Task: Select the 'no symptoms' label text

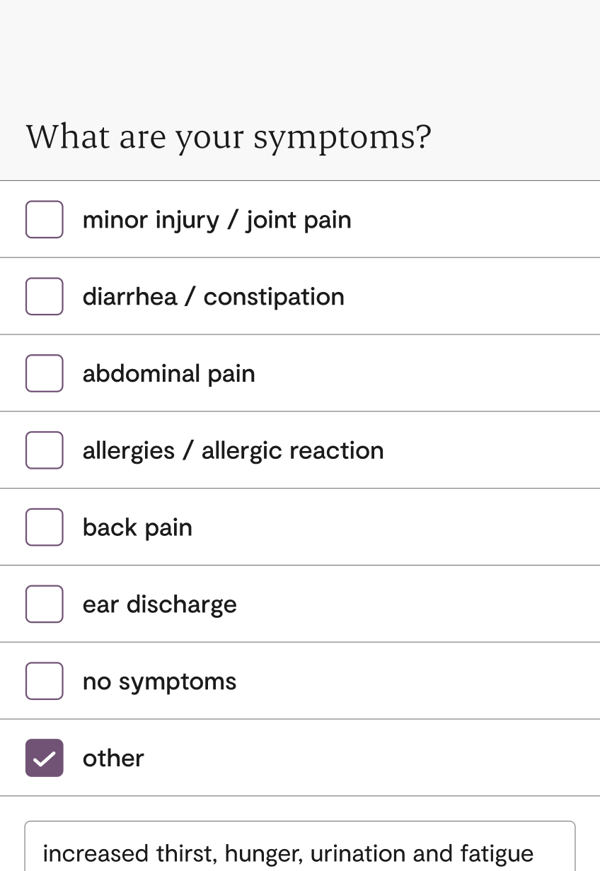Action: pyautogui.click(x=159, y=682)
